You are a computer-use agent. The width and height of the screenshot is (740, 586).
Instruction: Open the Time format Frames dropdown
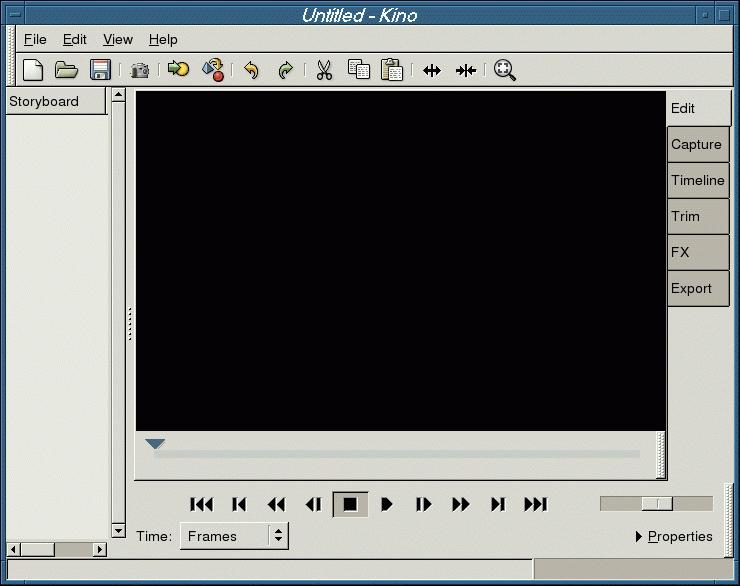(x=234, y=536)
